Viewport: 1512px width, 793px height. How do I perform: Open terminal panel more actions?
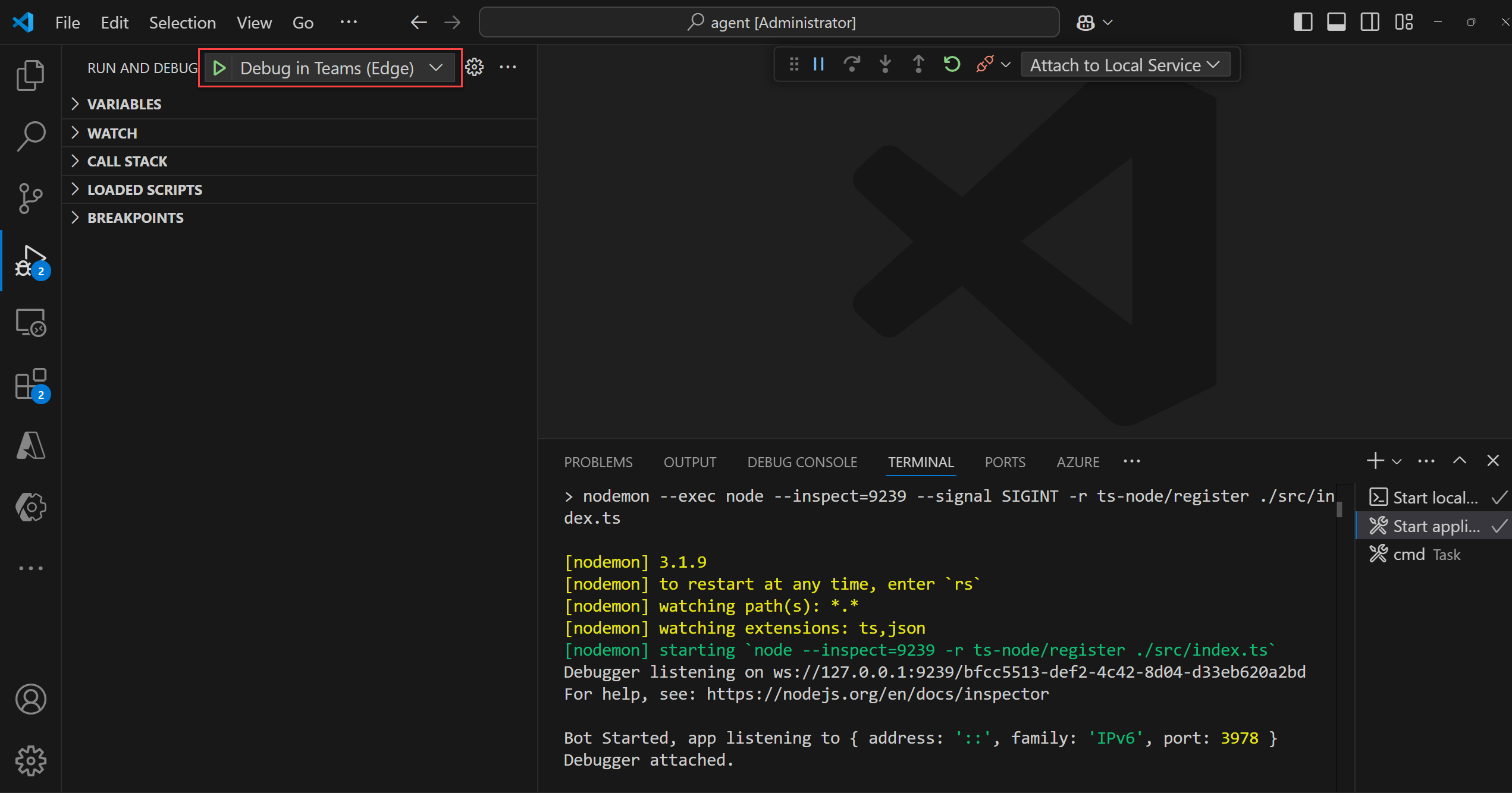(1426, 461)
